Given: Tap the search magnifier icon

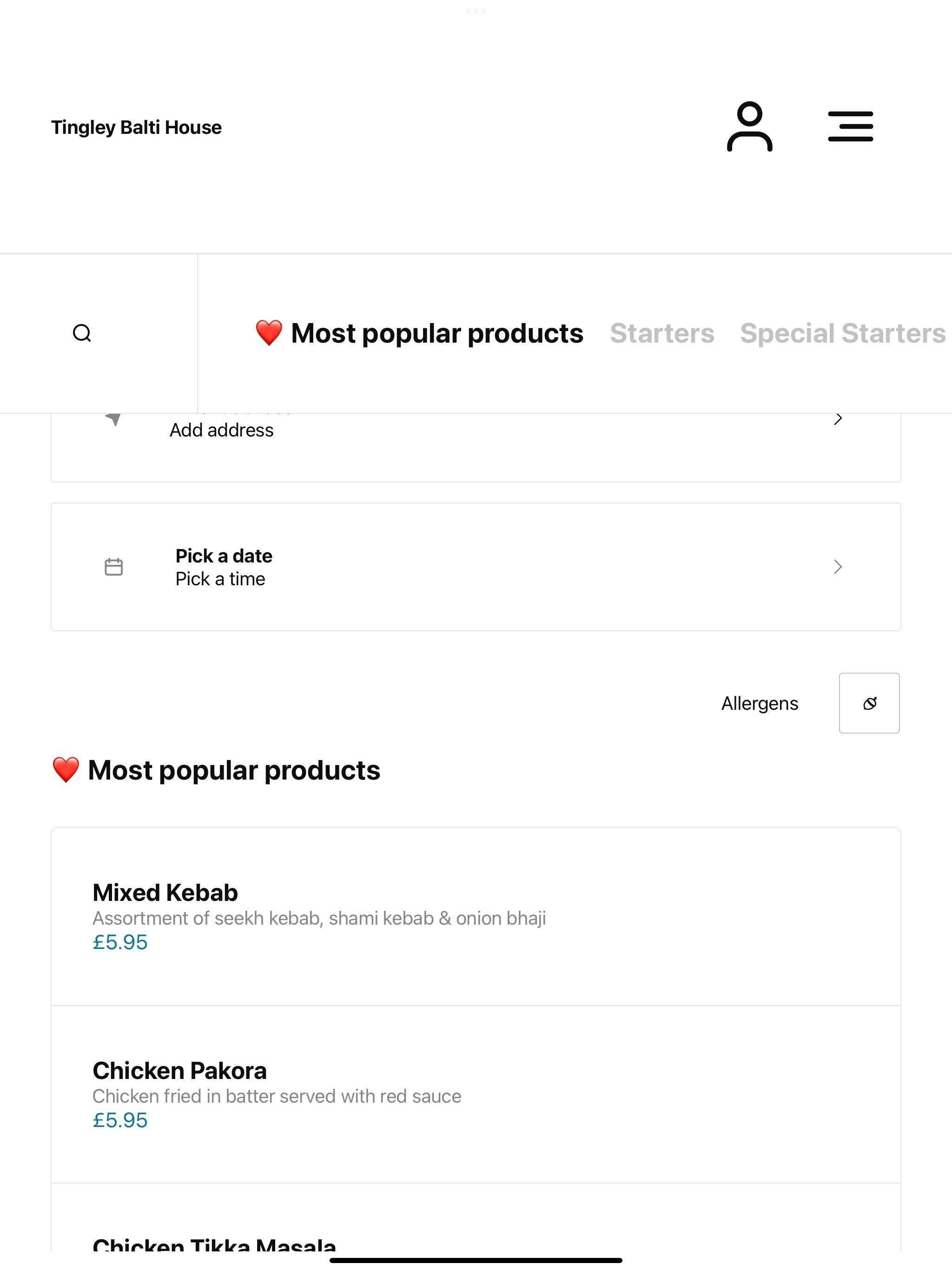Looking at the screenshot, I should (x=82, y=333).
